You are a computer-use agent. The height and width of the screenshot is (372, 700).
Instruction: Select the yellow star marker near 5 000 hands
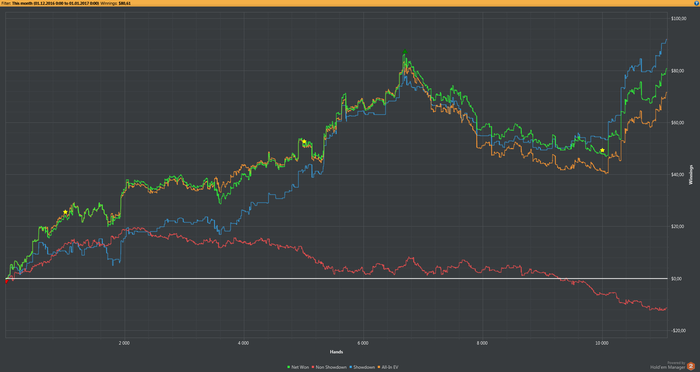(304, 142)
